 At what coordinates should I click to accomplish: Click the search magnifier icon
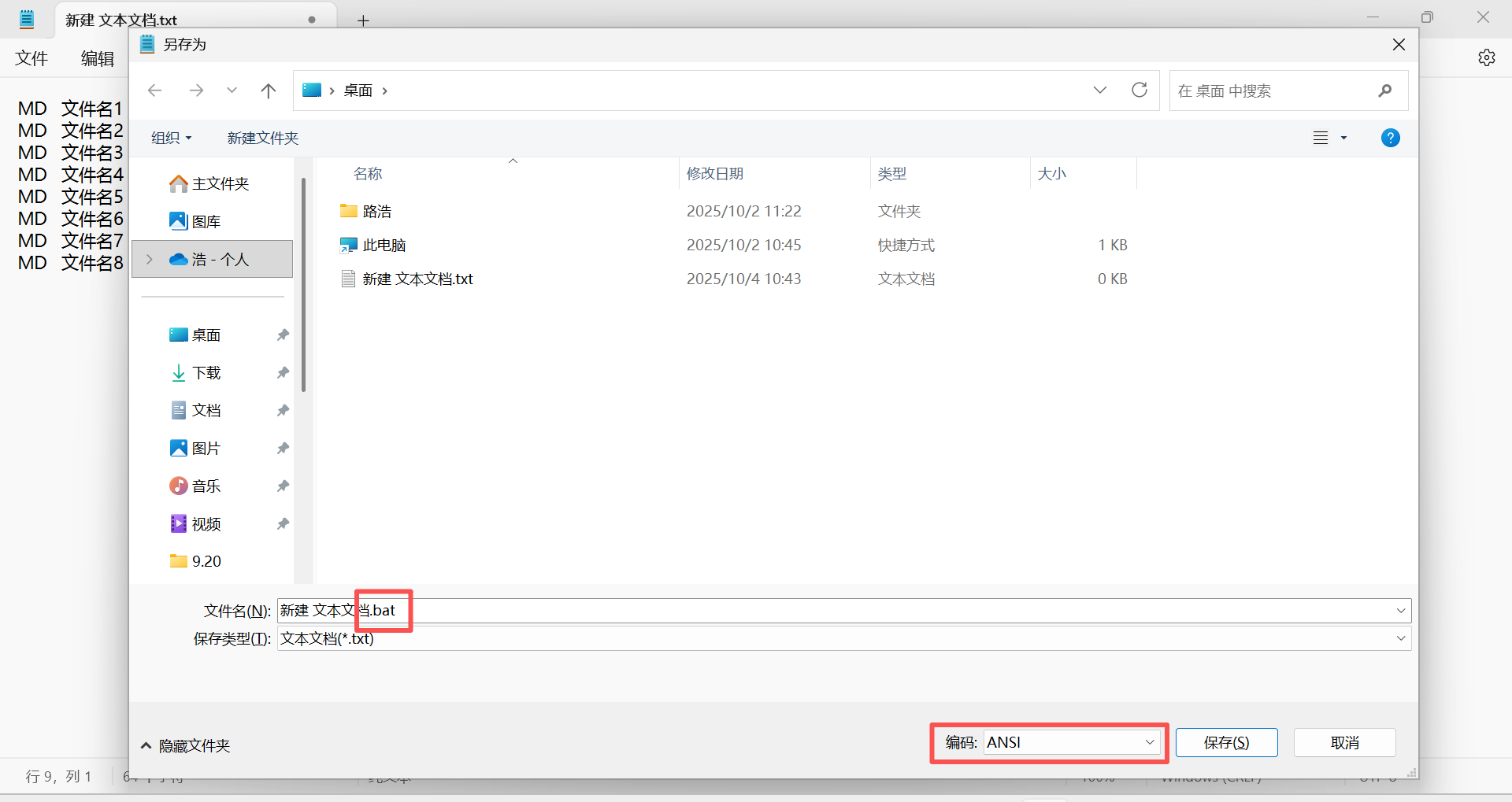tap(1384, 91)
